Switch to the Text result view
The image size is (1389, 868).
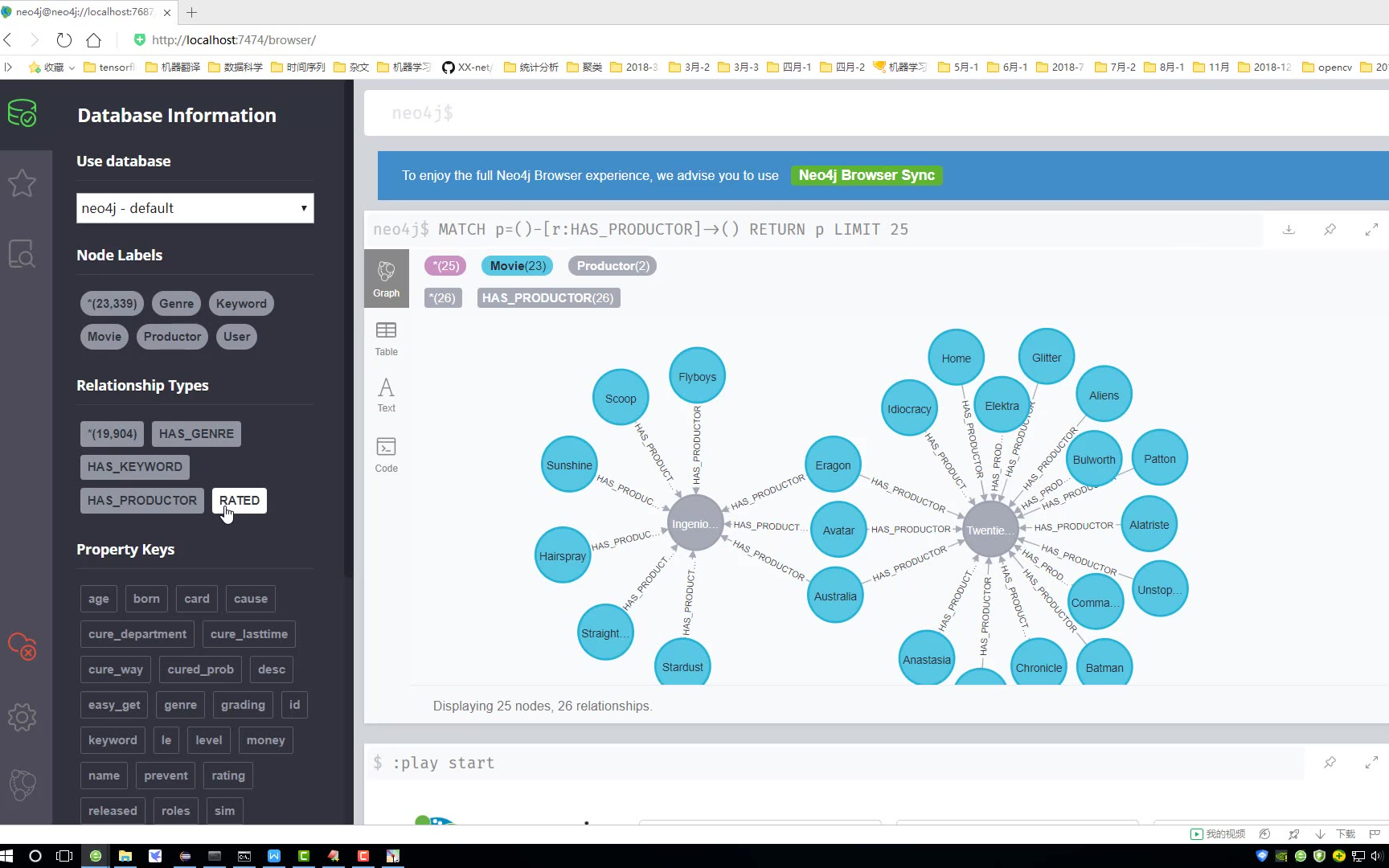(x=386, y=395)
